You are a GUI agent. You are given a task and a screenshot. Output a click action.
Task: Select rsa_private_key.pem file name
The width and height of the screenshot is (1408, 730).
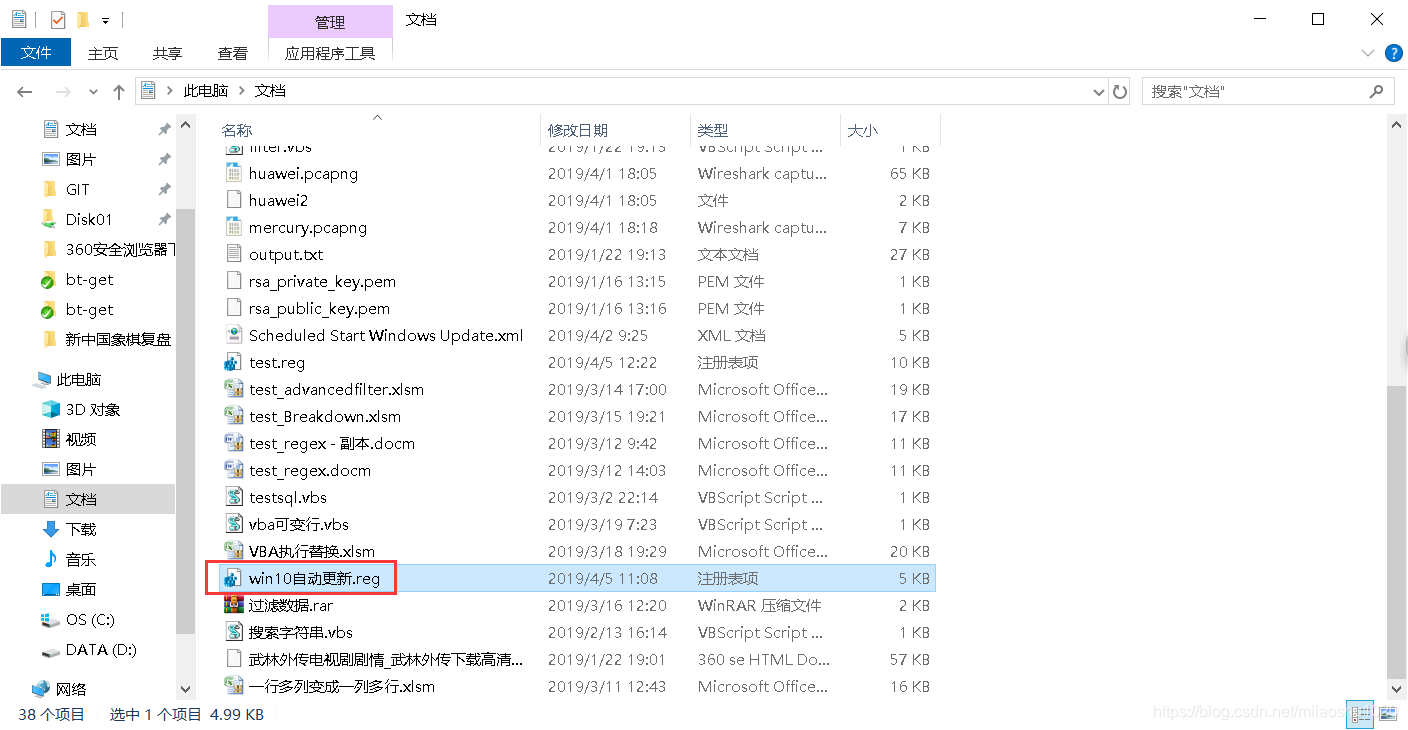click(x=322, y=281)
